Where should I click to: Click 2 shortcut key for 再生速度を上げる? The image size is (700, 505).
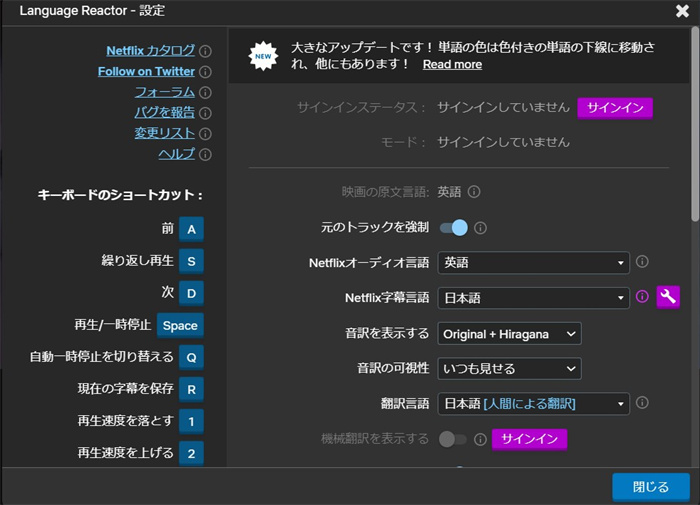(x=191, y=453)
